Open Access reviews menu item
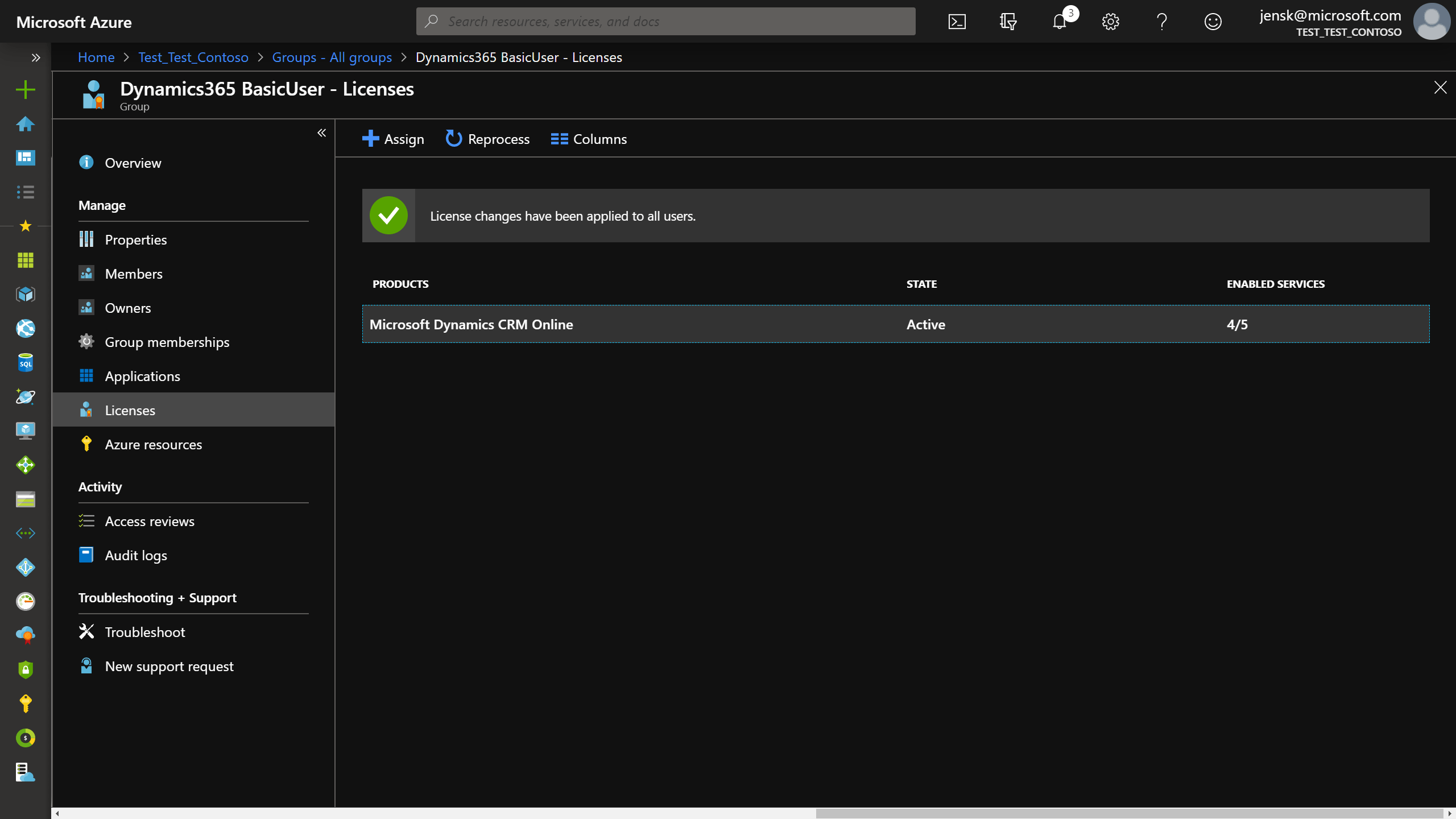This screenshot has width=1456, height=819. (193, 521)
